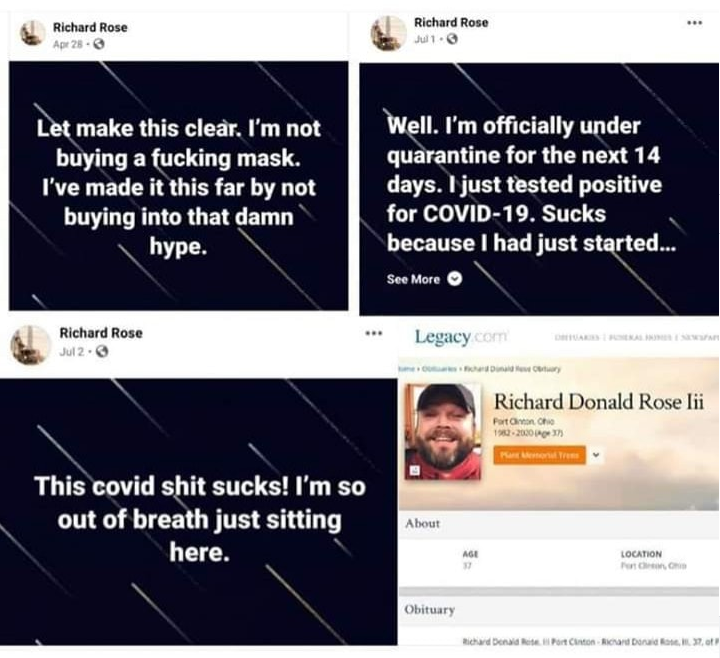Click profile avatar on the Jul 1 post
The height and width of the screenshot is (658, 720).
388,33
